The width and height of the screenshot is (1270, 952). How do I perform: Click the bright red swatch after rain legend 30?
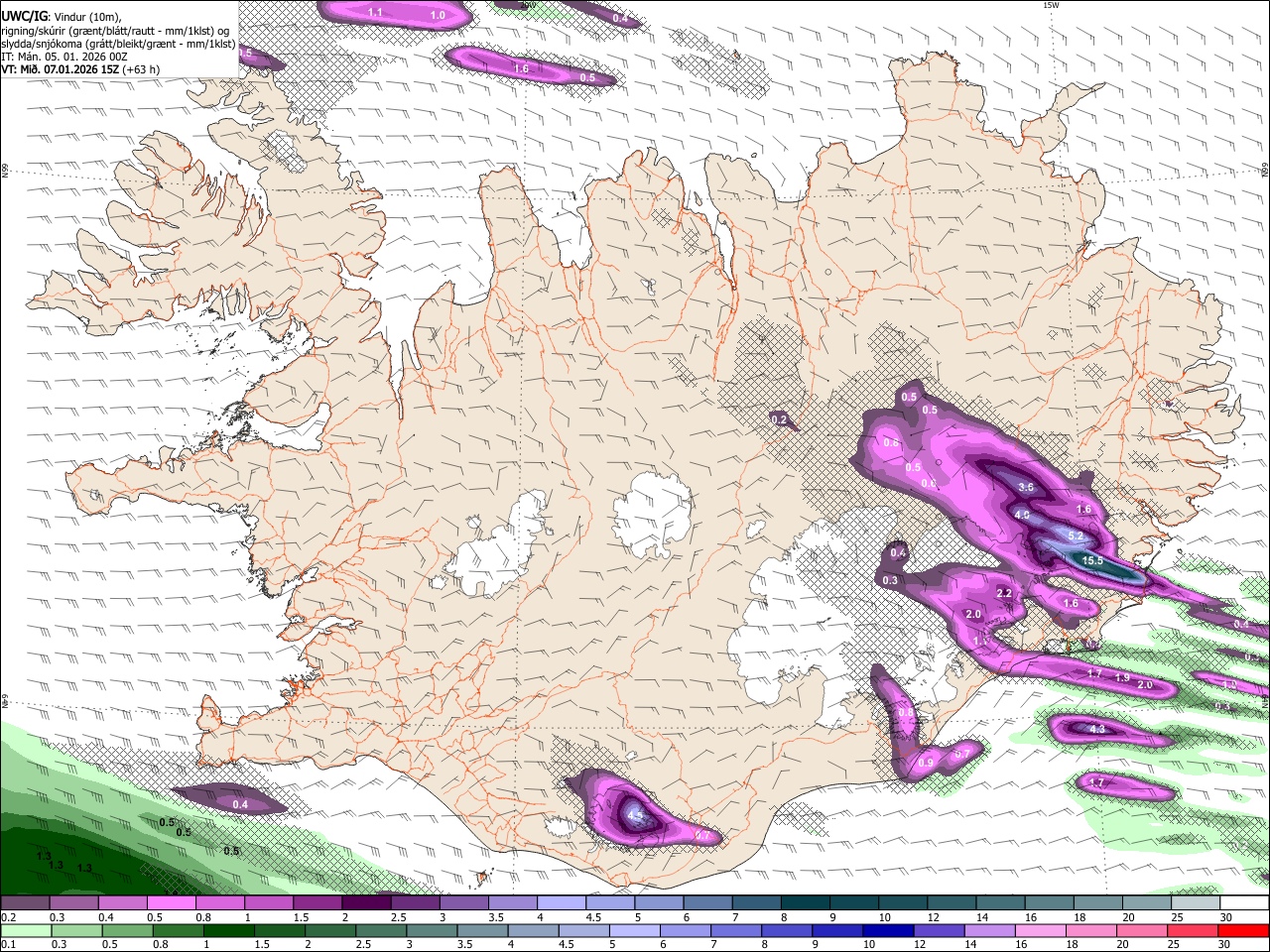coord(1242,930)
